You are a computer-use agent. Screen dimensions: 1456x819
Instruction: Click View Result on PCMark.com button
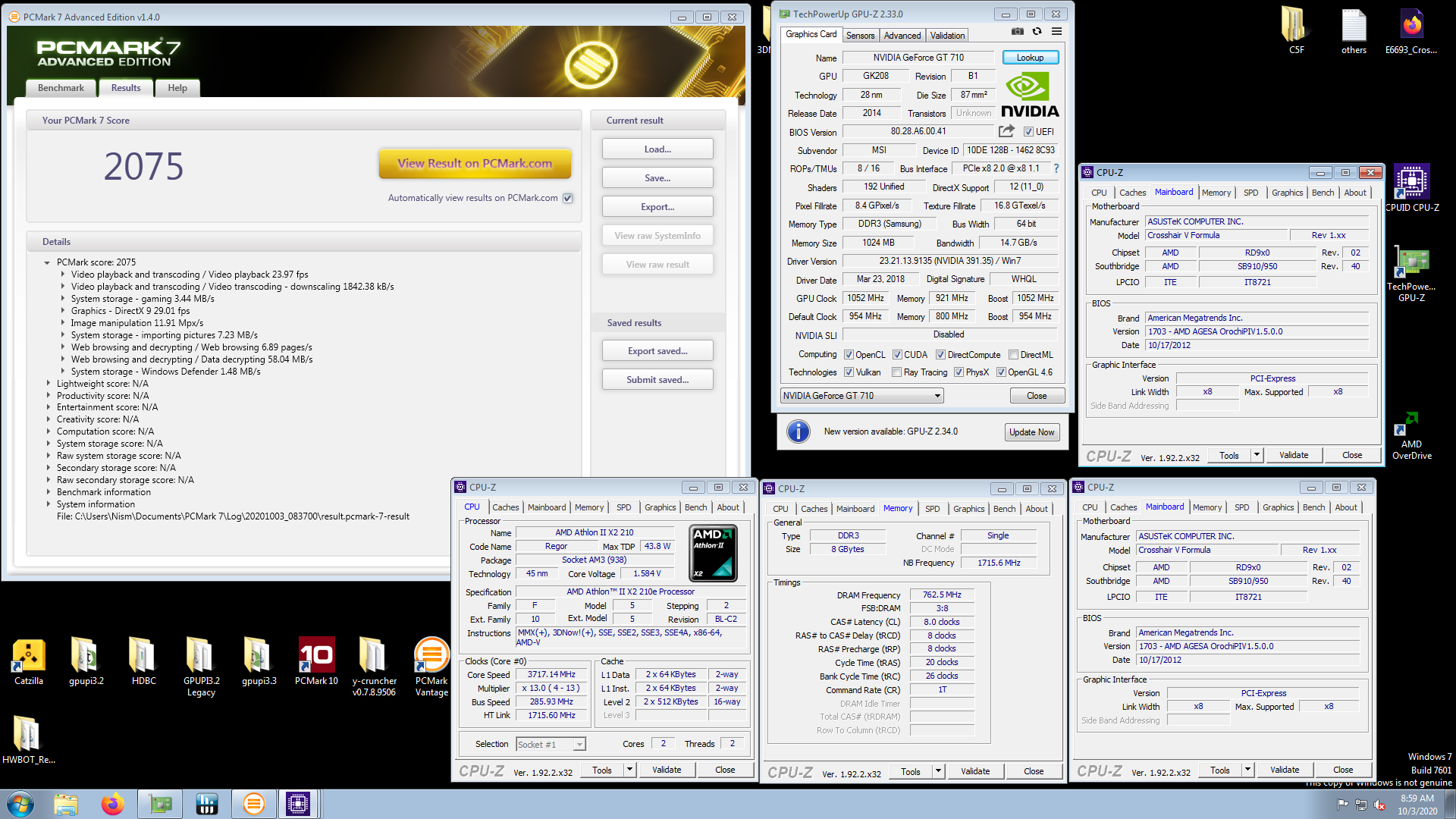475,163
